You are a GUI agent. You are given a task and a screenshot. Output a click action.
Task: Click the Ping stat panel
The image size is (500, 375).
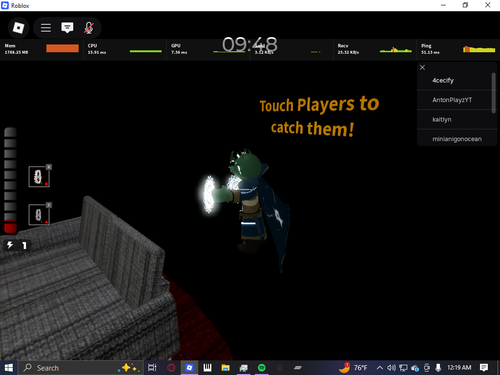coord(458,49)
